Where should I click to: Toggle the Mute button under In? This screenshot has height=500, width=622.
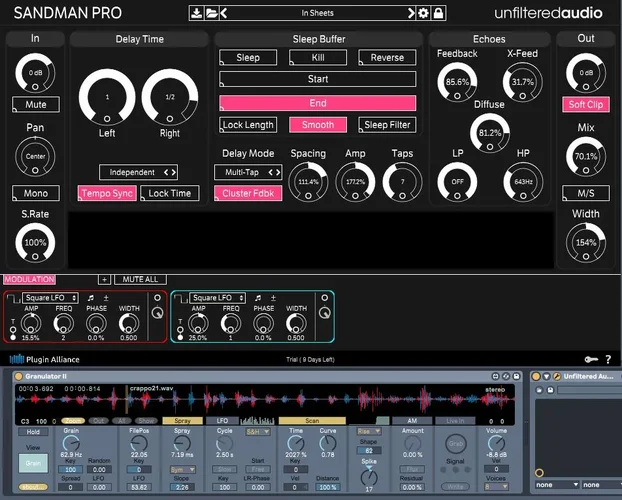pyautogui.click(x=35, y=104)
